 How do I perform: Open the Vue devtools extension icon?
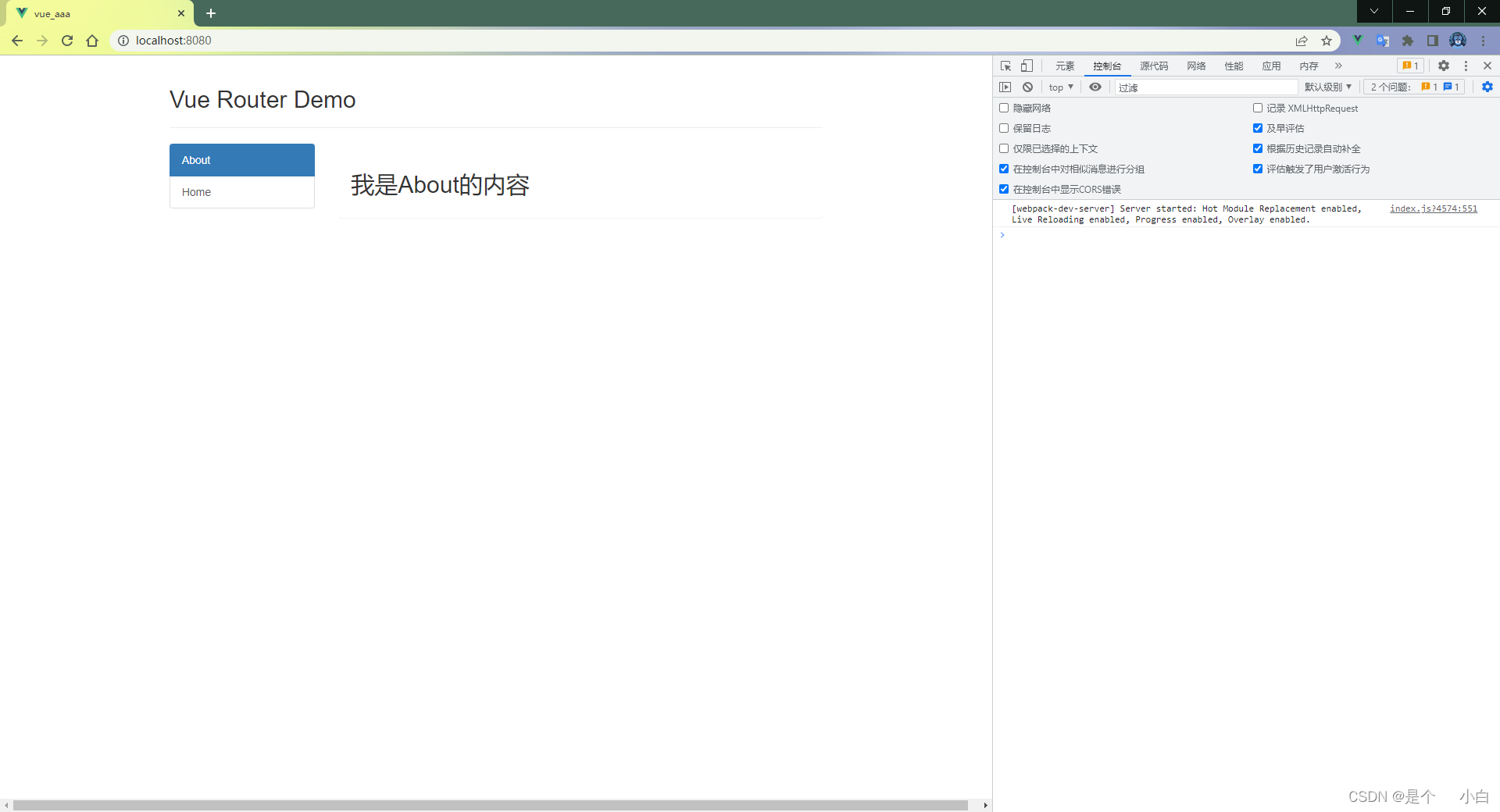click(1358, 41)
